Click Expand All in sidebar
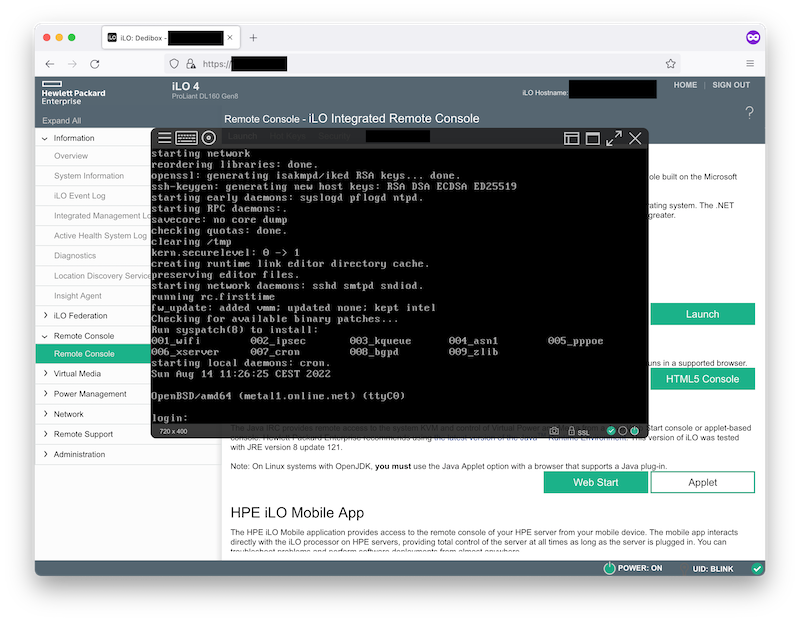Image resolution: width=800 pixels, height=622 pixels. pyautogui.click(x=62, y=120)
